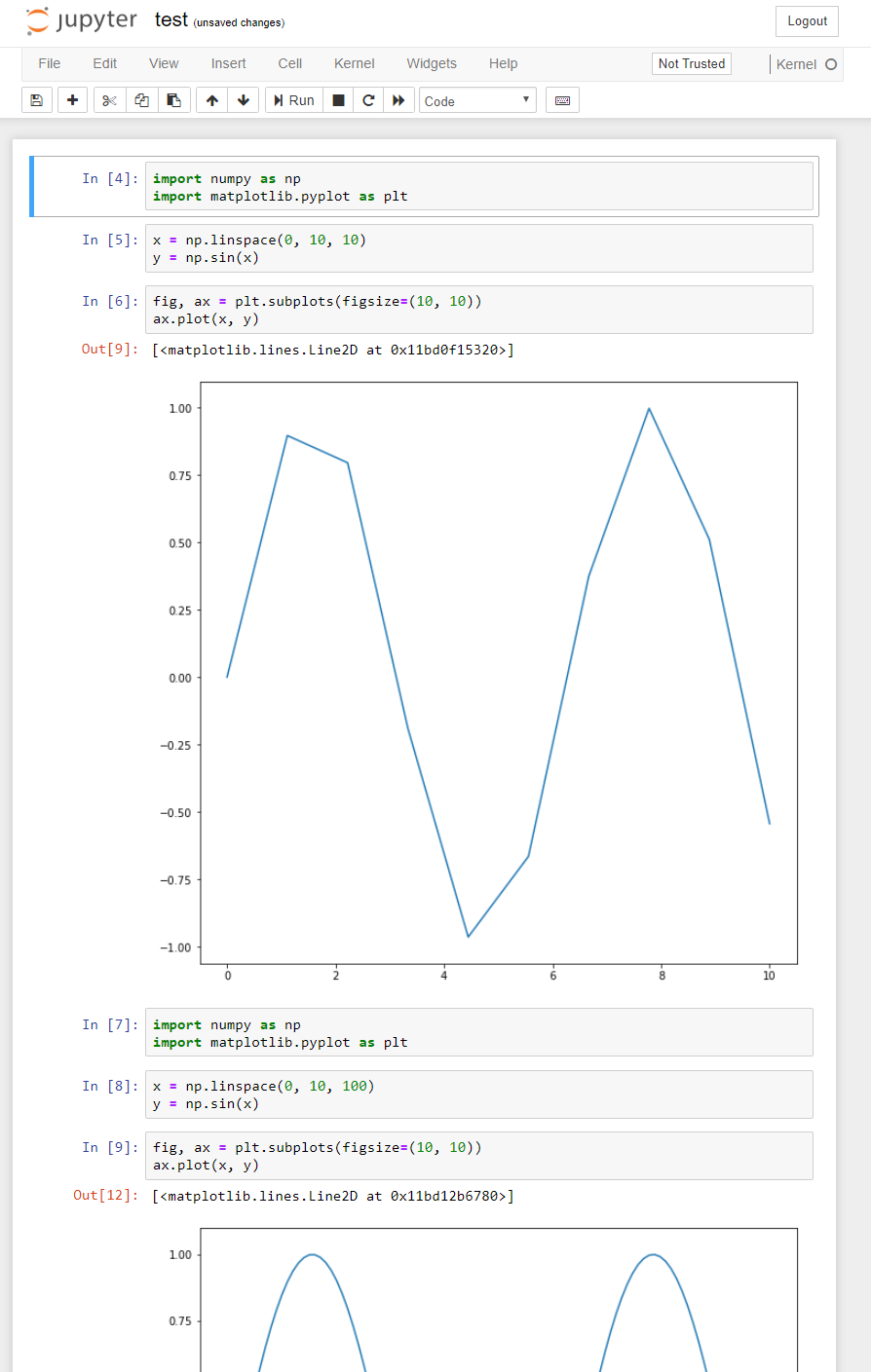Log out of Jupyter
The height and width of the screenshot is (1372, 871).
tap(807, 20)
